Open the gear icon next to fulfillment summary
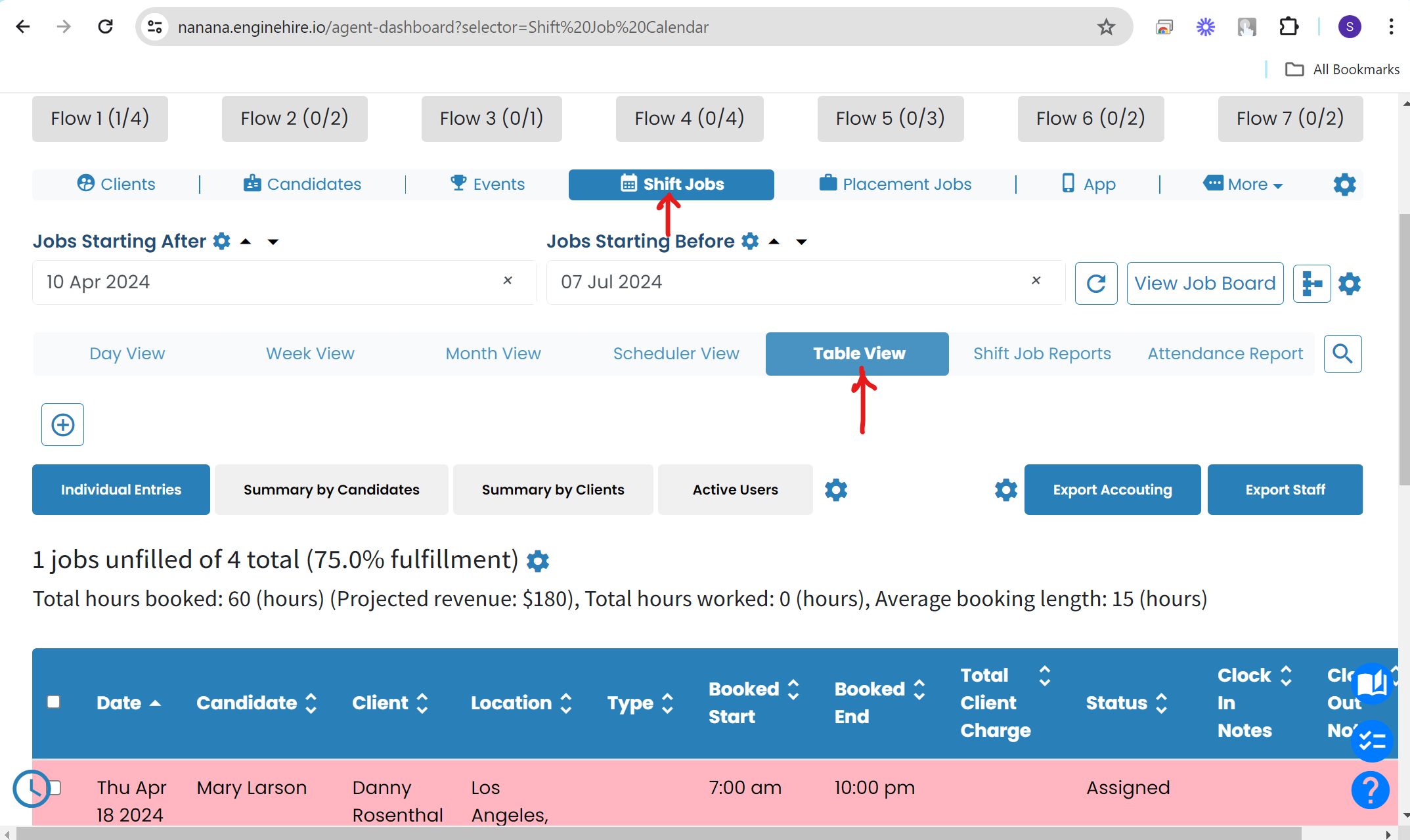The height and width of the screenshot is (840, 1410). 538,561
